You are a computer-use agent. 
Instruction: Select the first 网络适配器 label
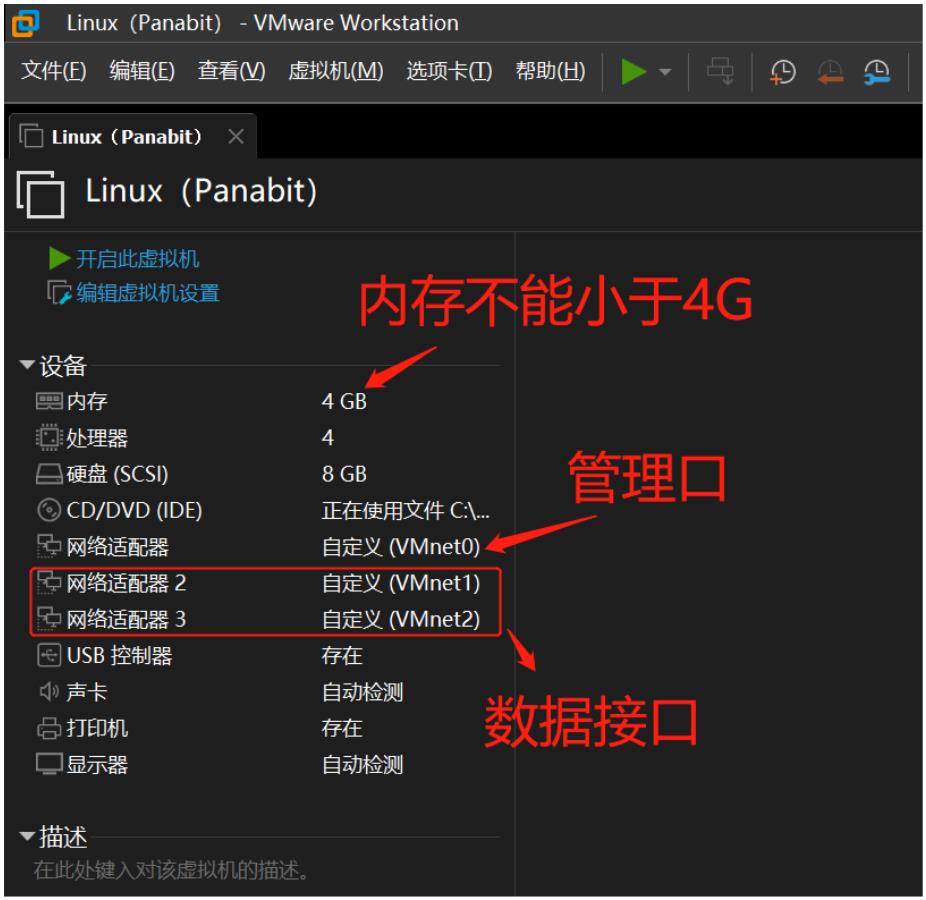(x=118, y=547)
